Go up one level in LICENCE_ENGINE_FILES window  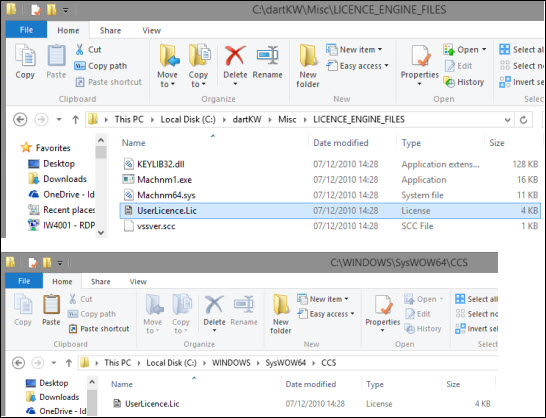(75, 120)
